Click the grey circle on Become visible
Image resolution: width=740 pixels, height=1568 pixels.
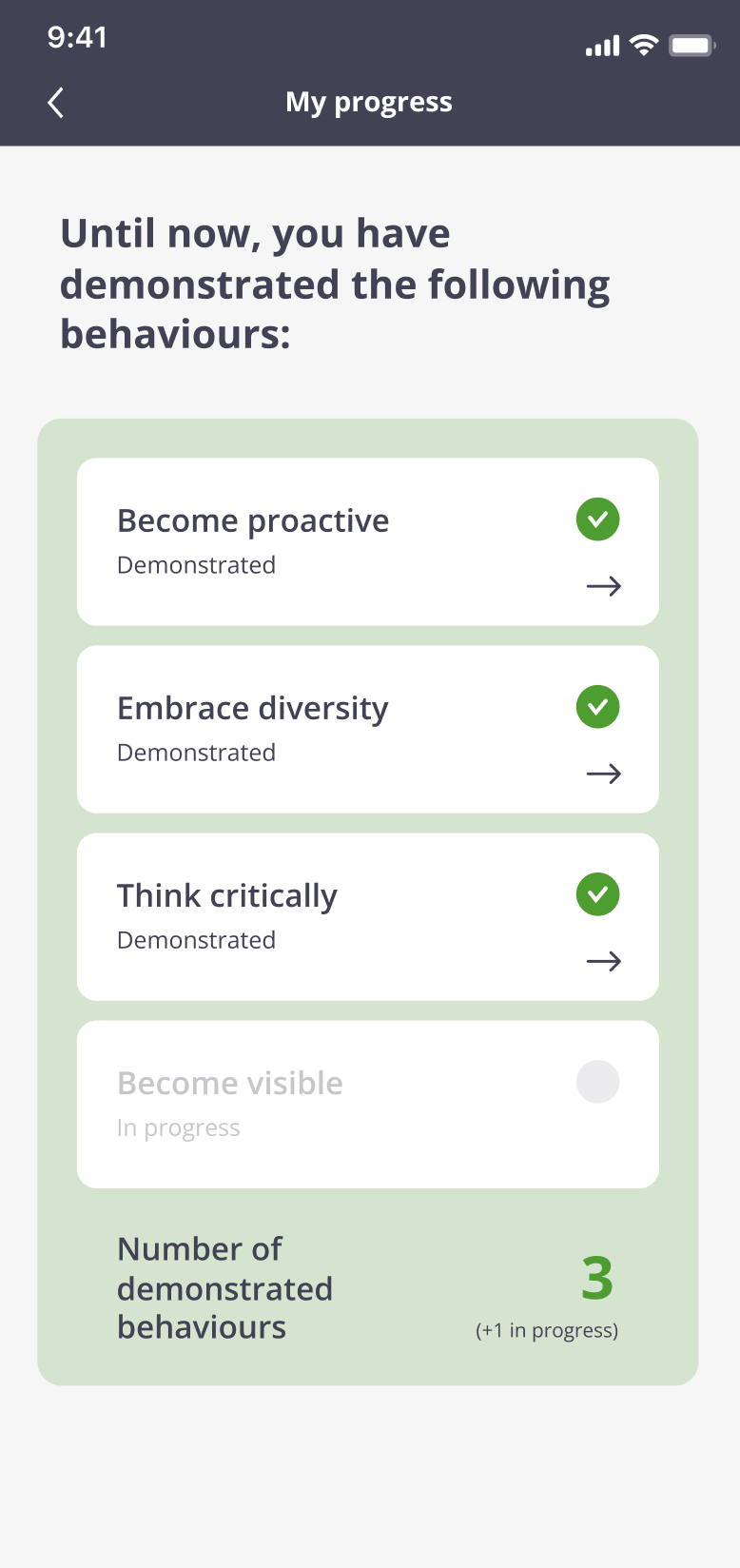(597, 1082)
